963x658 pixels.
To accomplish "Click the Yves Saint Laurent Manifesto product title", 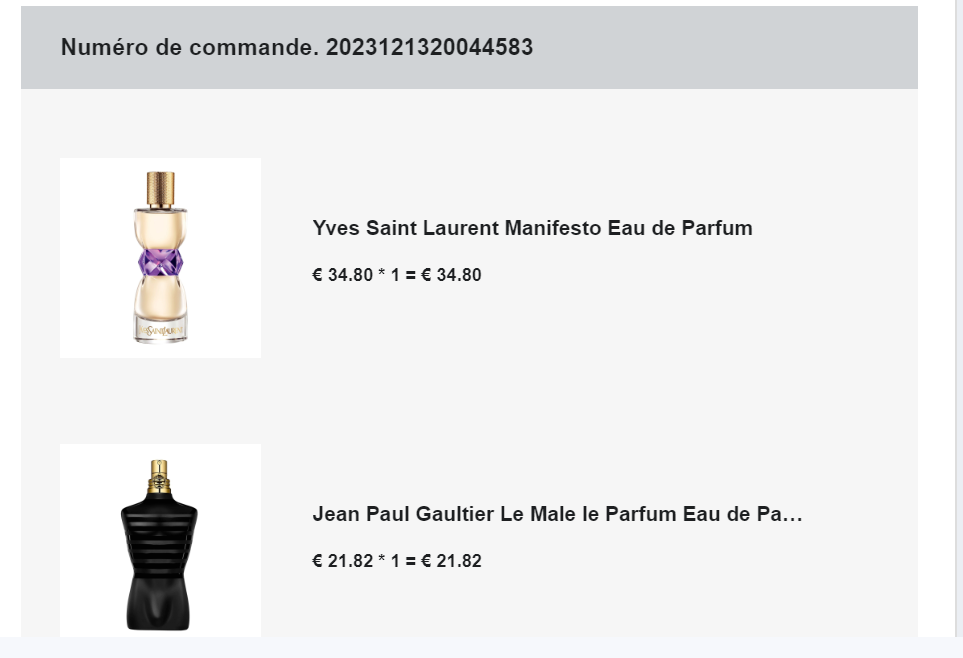I will click(x=532, y=228).
